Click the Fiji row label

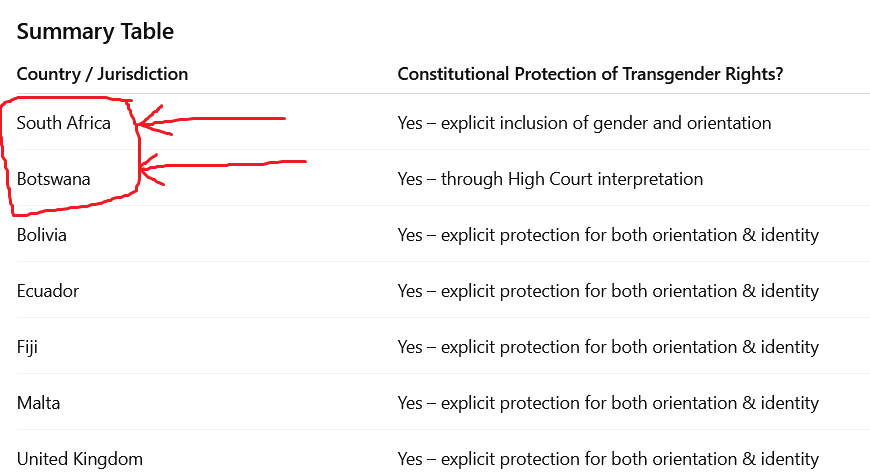coord(27,347)
